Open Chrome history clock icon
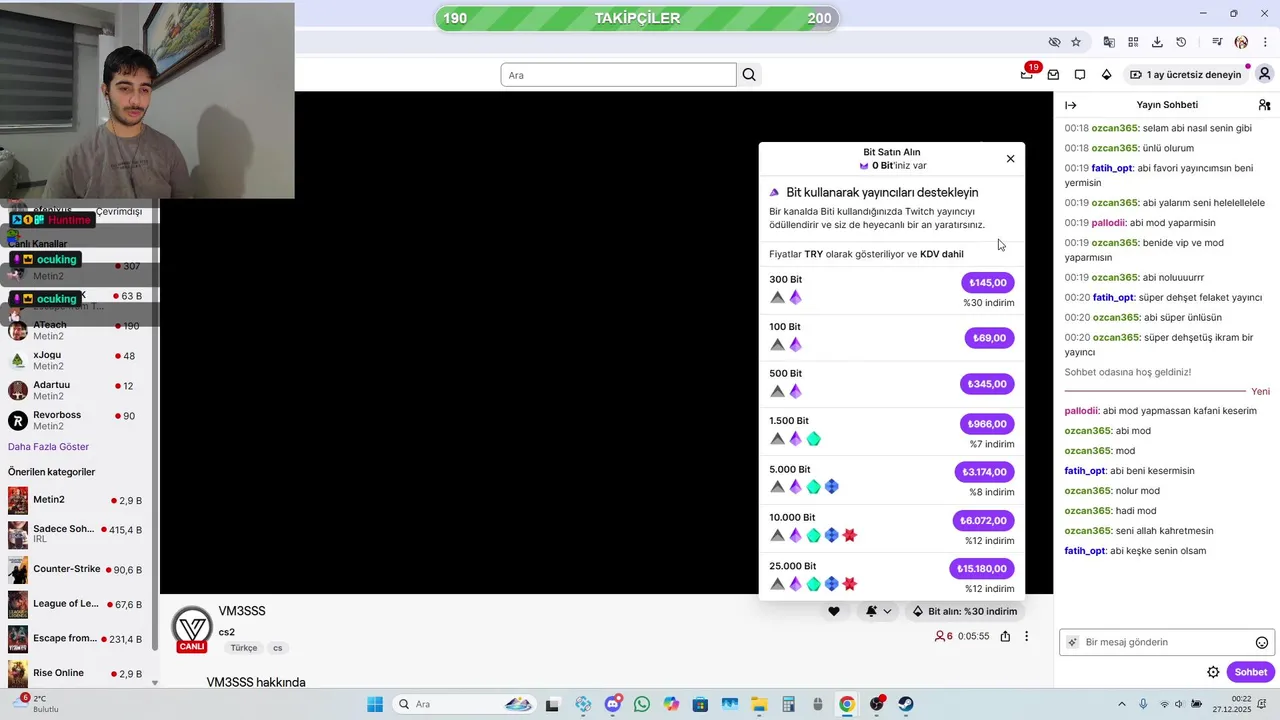Viewport: 1280px width, 720px height. coord(1181,42)
